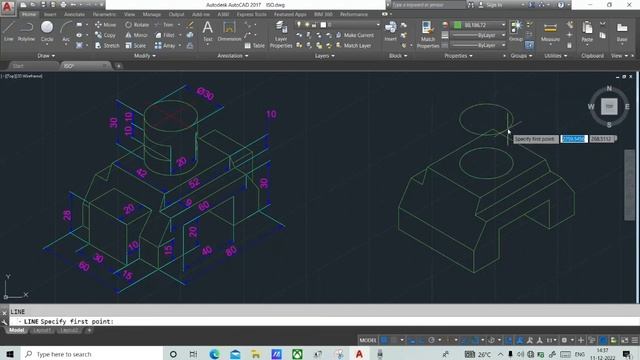Click the Group tool icon
This screenshot has width=640, height=360.
(x=516, y=31)
